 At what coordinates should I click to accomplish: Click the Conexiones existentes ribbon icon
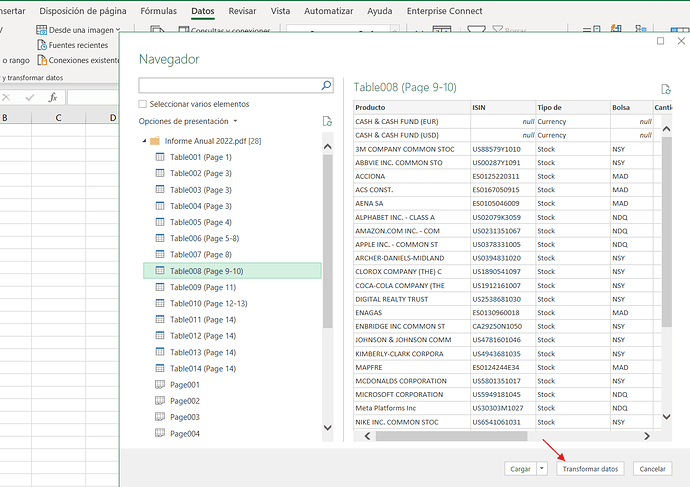point(42,60)
